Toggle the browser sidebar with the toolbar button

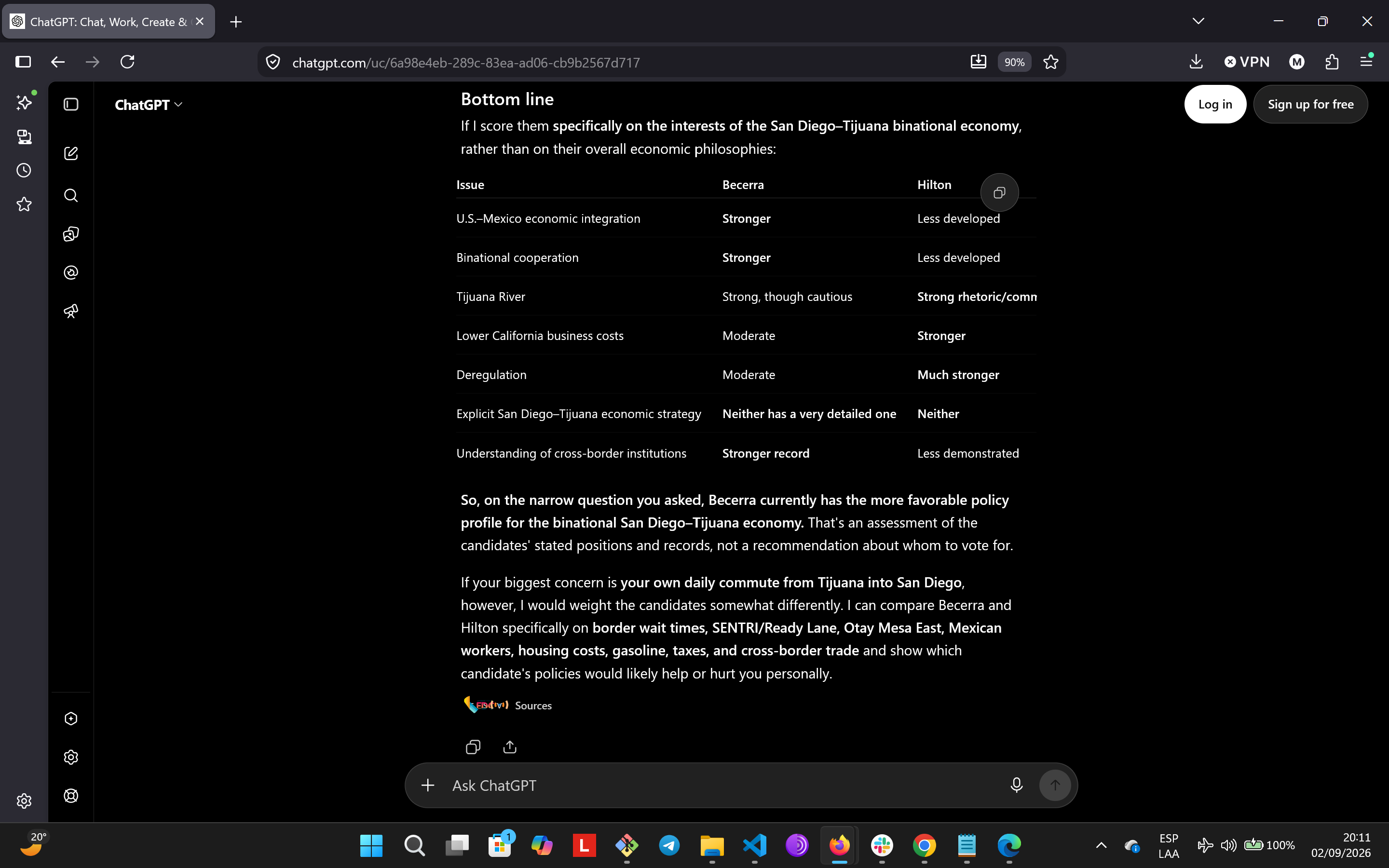pyautogui.click(x=23, y=62)
